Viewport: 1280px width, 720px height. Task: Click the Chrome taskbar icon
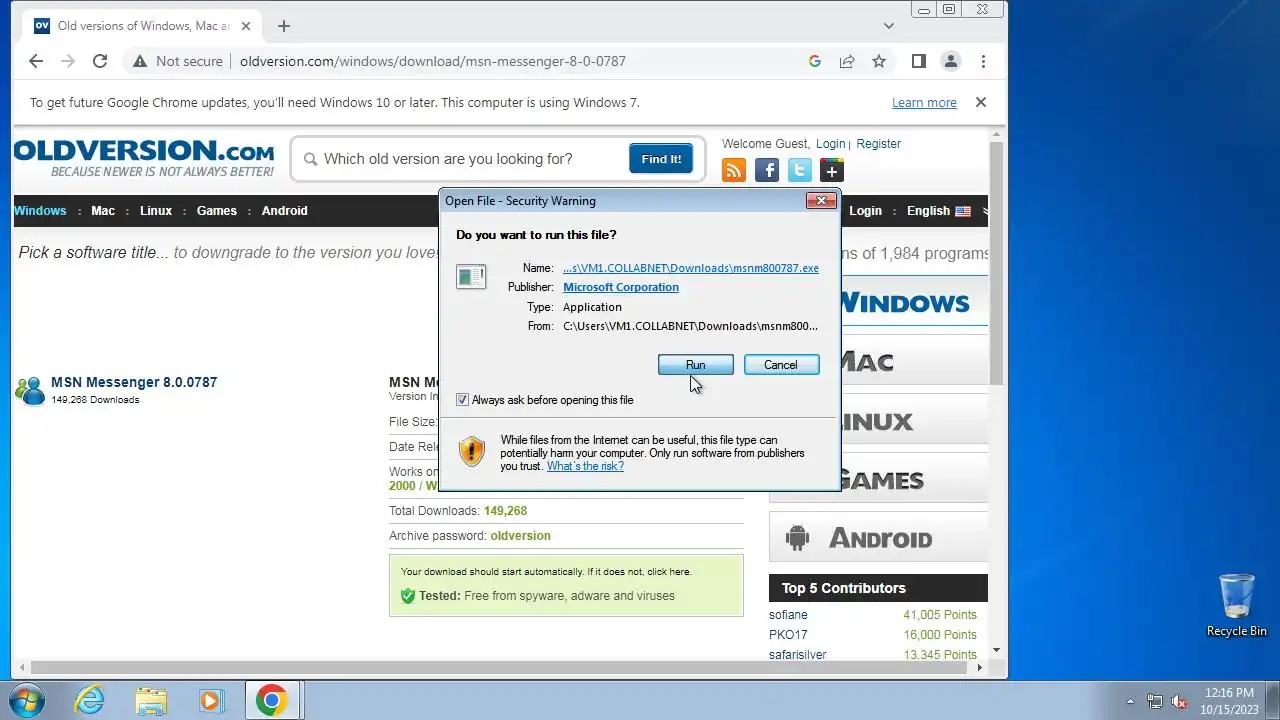coord(271,700)
